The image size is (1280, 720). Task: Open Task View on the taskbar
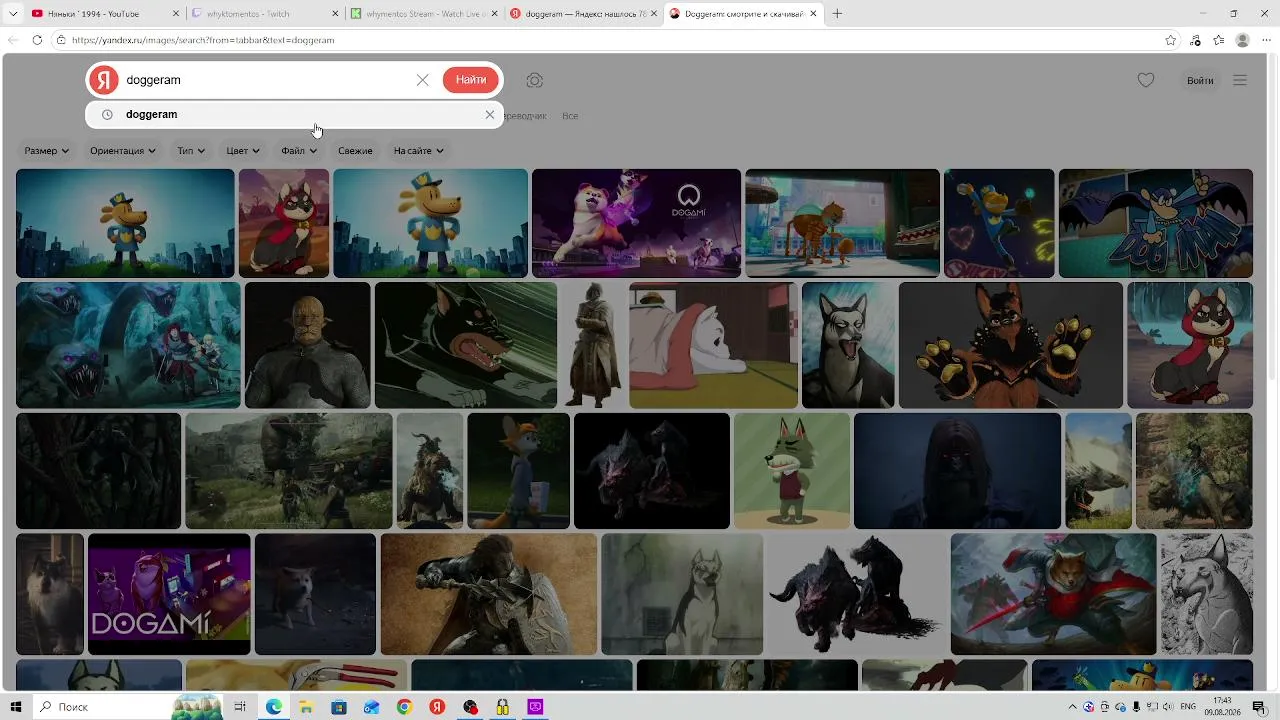coord(240,707)
